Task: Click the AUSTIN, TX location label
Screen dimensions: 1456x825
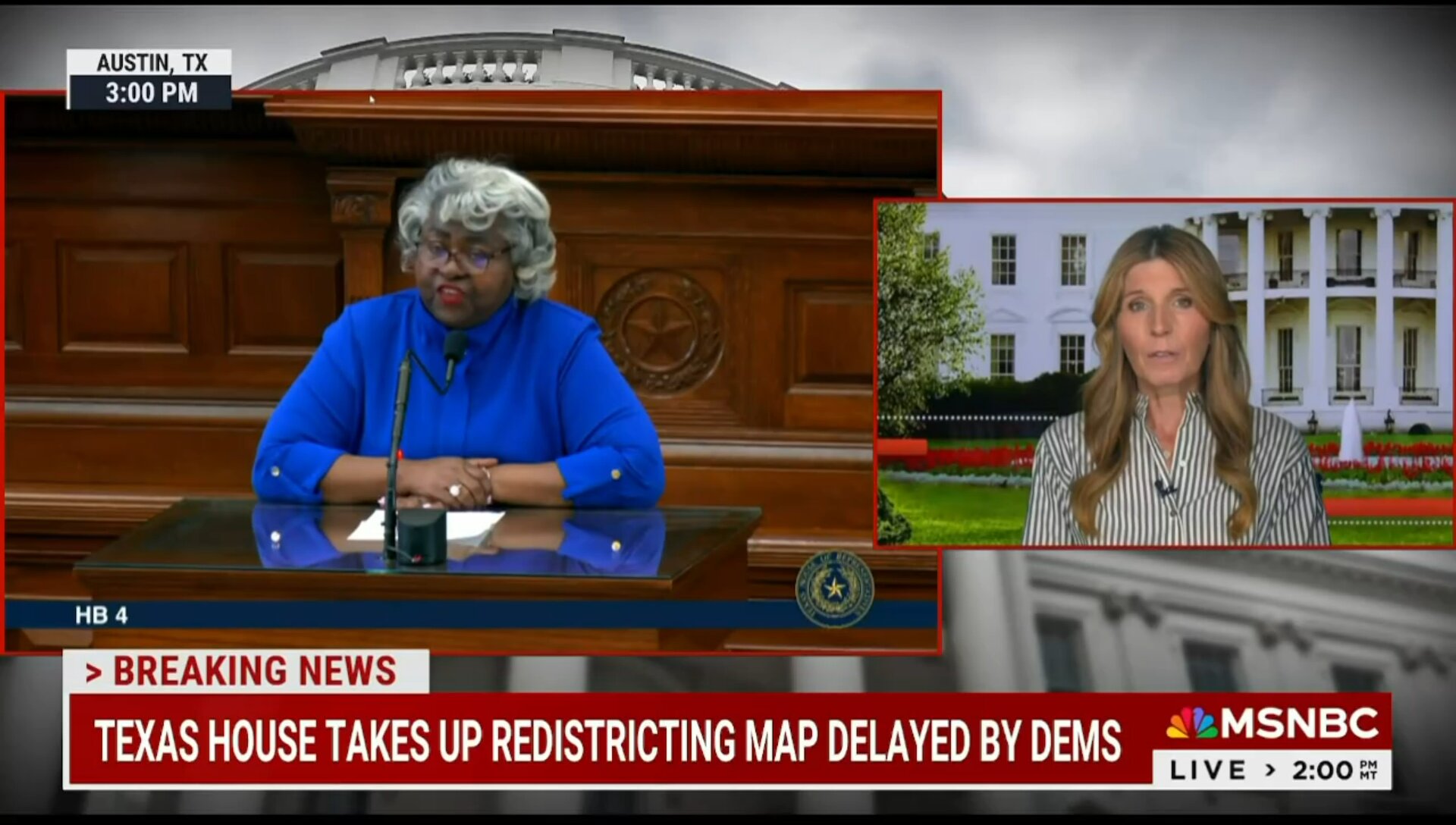Action: click(151, 62)
